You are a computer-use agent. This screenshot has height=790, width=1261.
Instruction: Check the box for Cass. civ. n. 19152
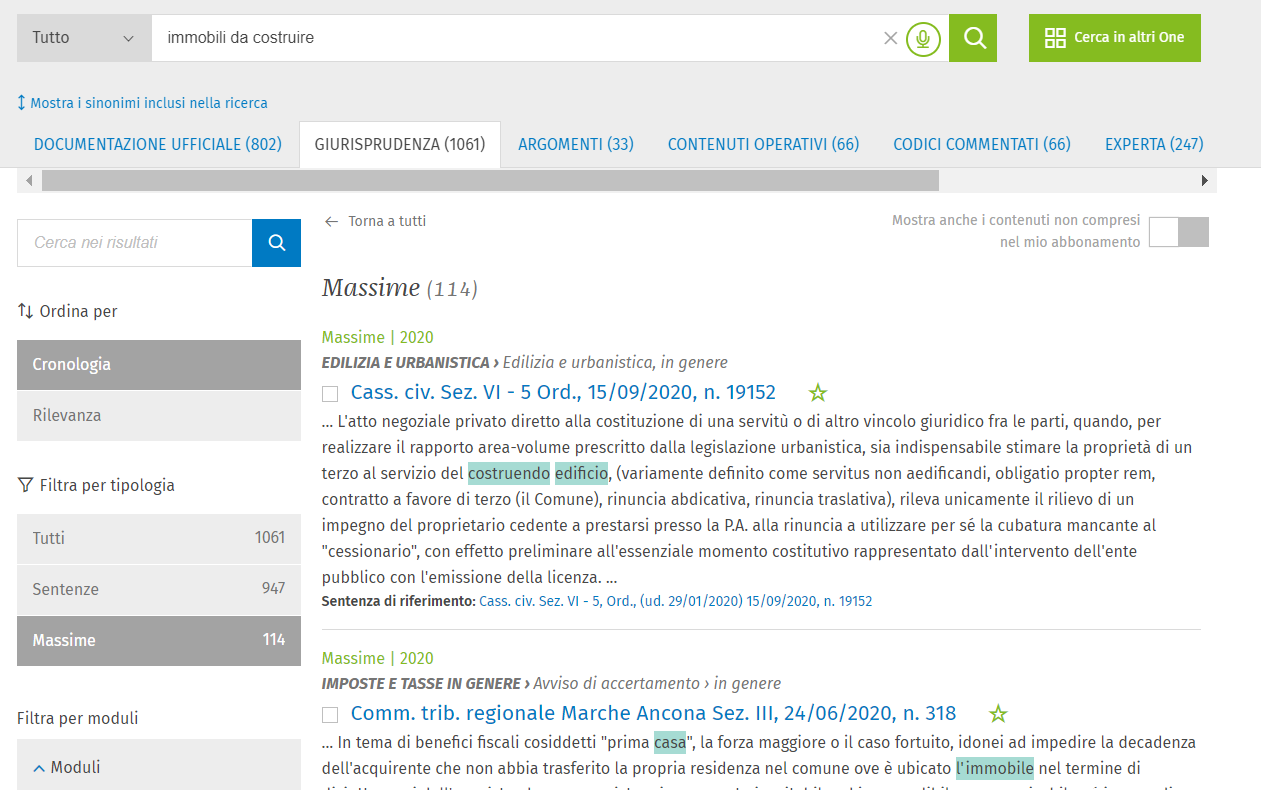pyautogui.click(x=330, y=394)
